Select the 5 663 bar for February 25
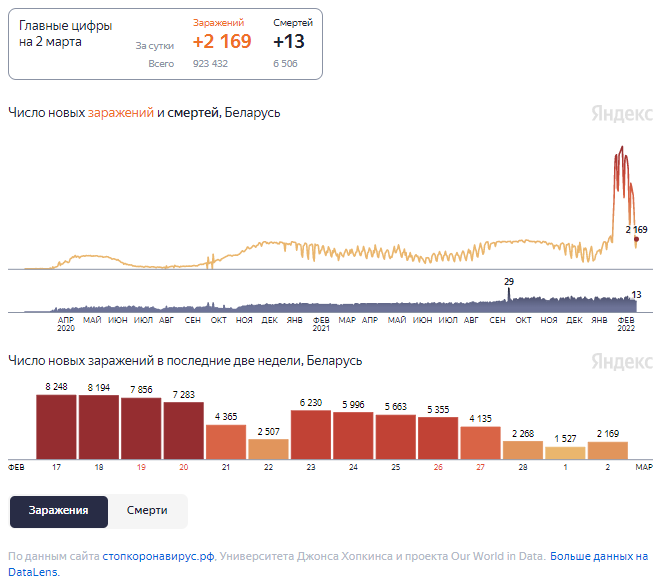The height and width of the screenshot is (587, 661). [x=396, y=436]
